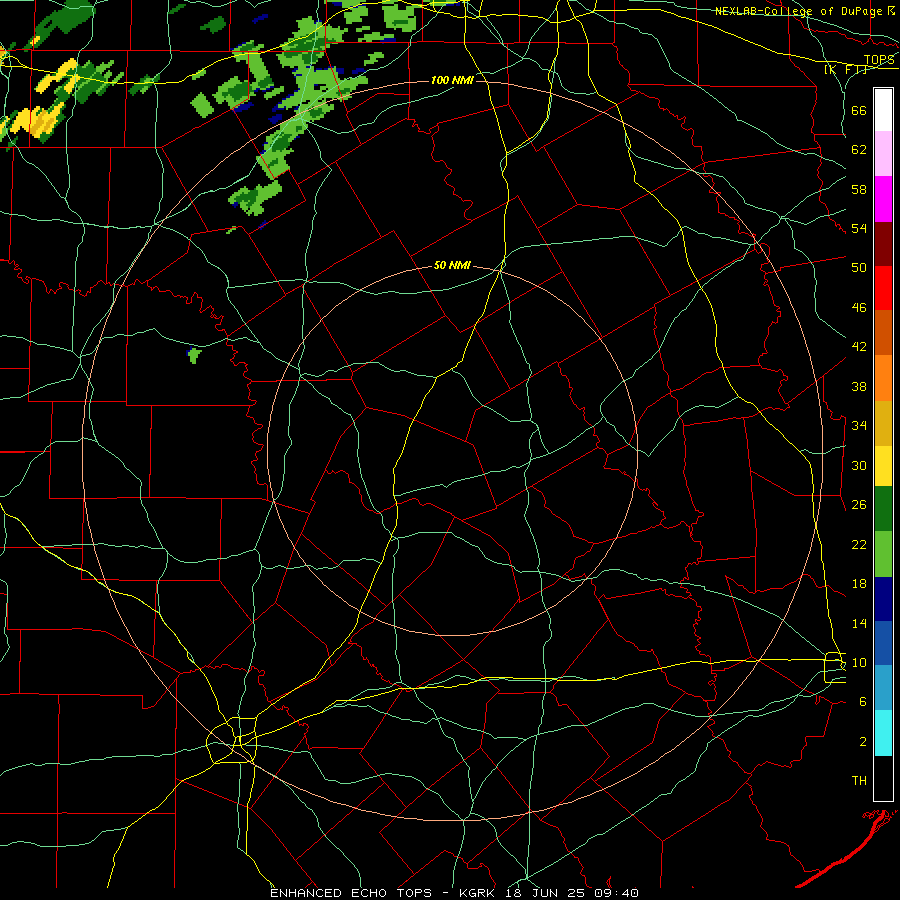The height and width of the screenshot is (900, 900).
Task: Click the '18' scale label on the legend
Action: (859, 584)
